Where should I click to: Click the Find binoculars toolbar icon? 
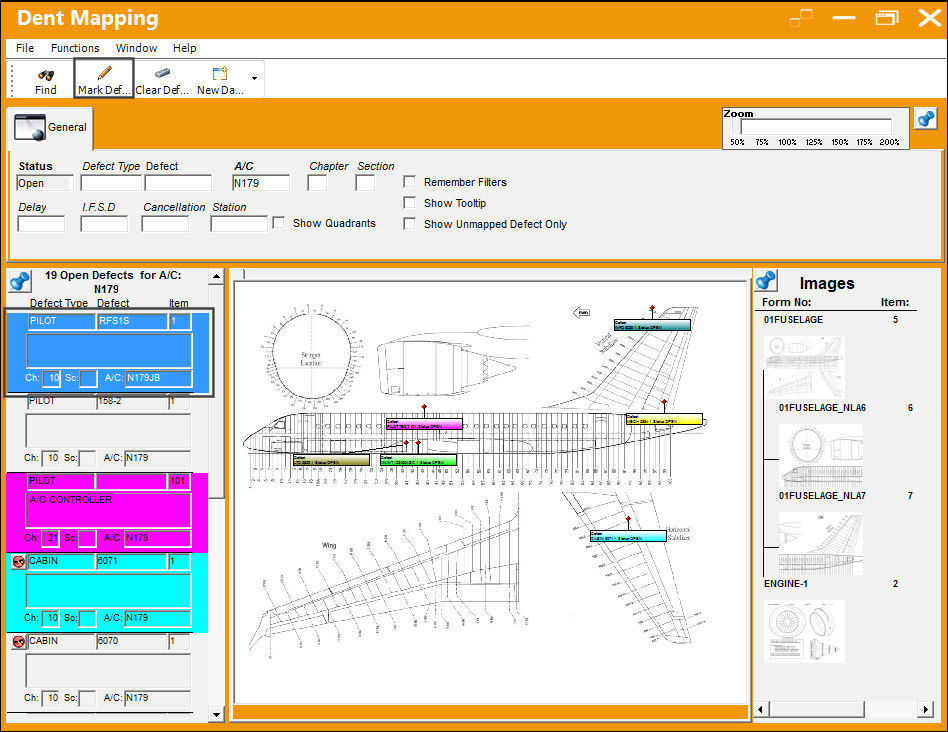click(x=45, y=74)
